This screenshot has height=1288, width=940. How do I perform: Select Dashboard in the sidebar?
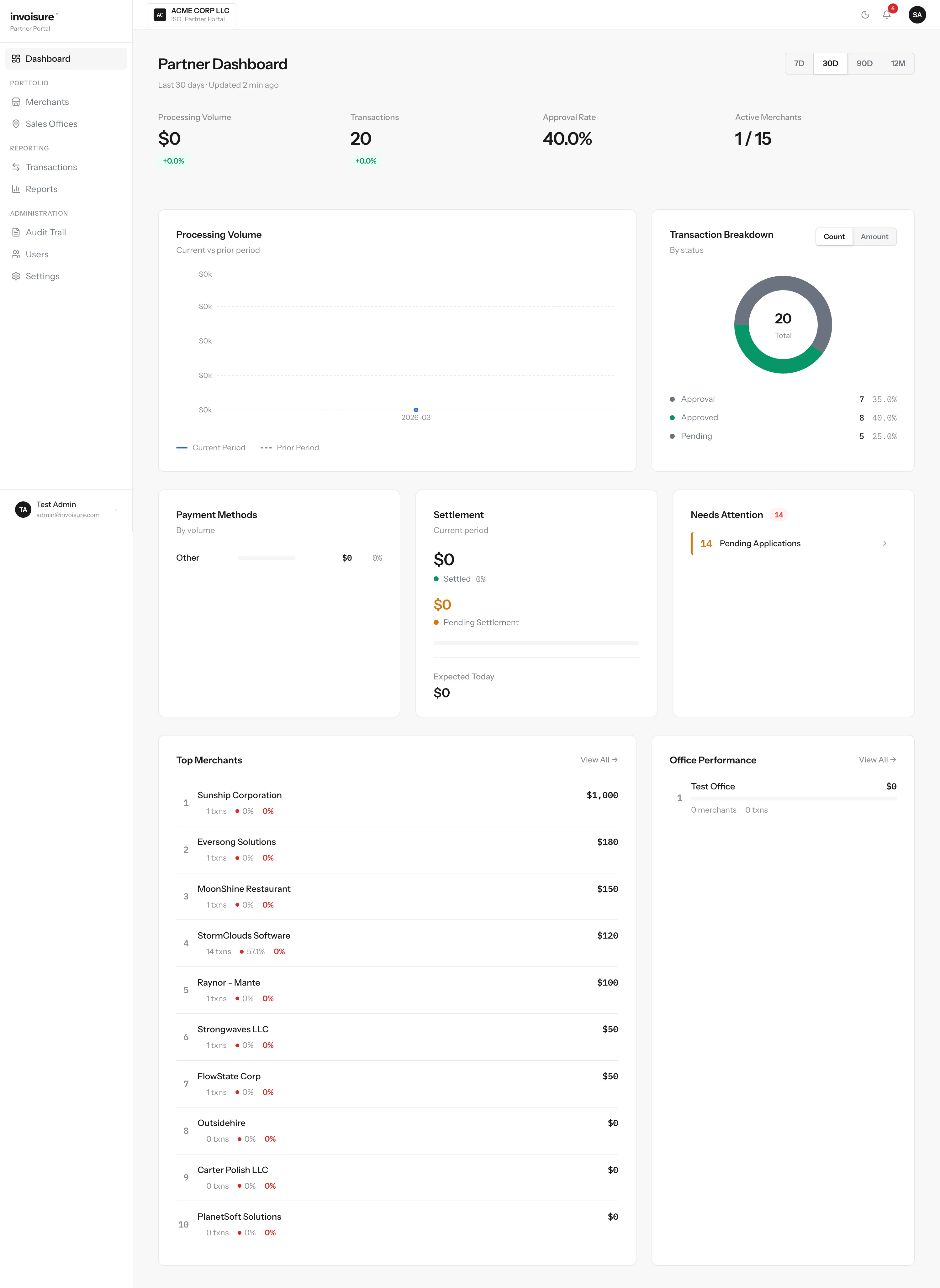[x=48, y=58]
